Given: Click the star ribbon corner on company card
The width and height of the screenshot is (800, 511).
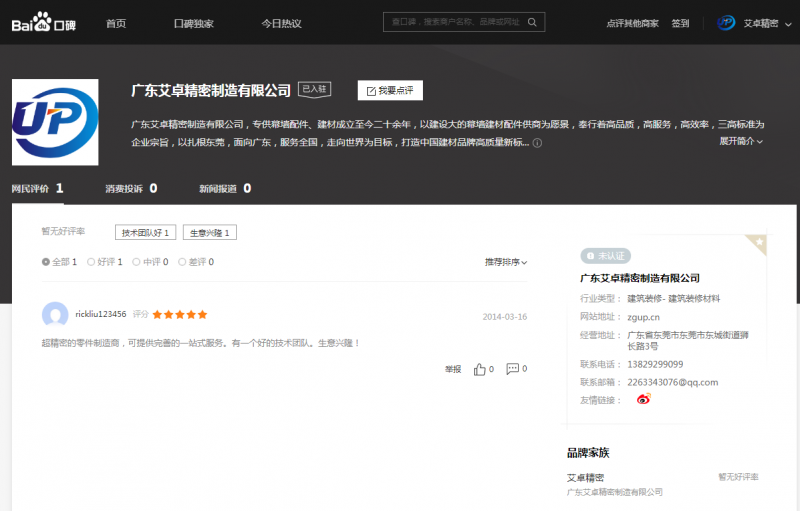Looking at the screenshot, I should click(x=758, y=242).
